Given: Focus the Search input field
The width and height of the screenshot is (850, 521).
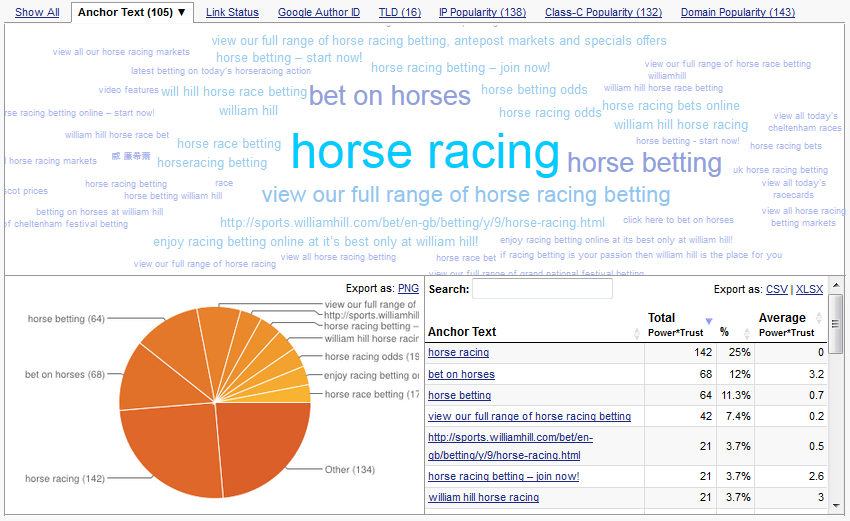Looking at the screenshot, I should (542, 289).
